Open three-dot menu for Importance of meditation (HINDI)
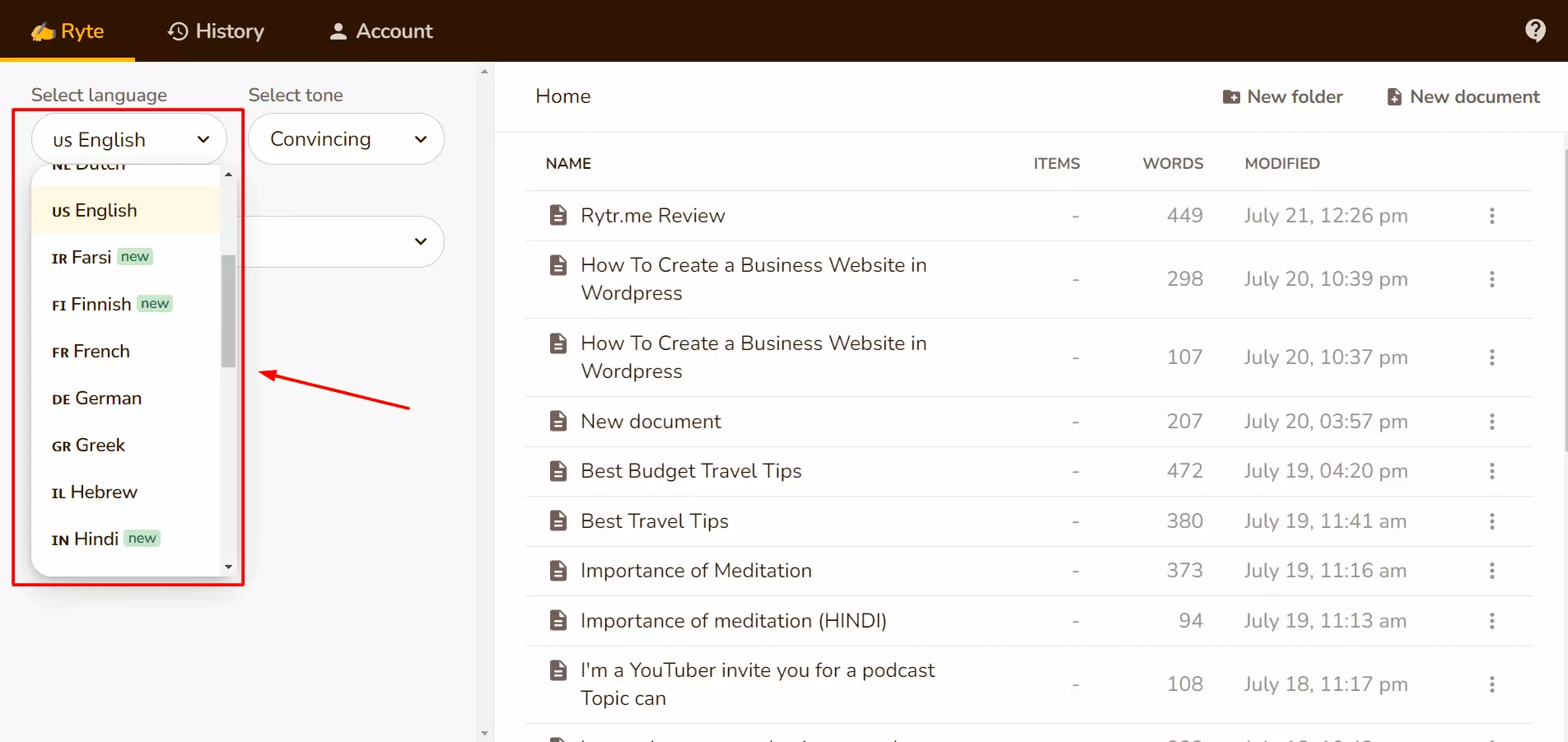The height and width of the screenshot is (742, 1568). [x=1491, y=621]
